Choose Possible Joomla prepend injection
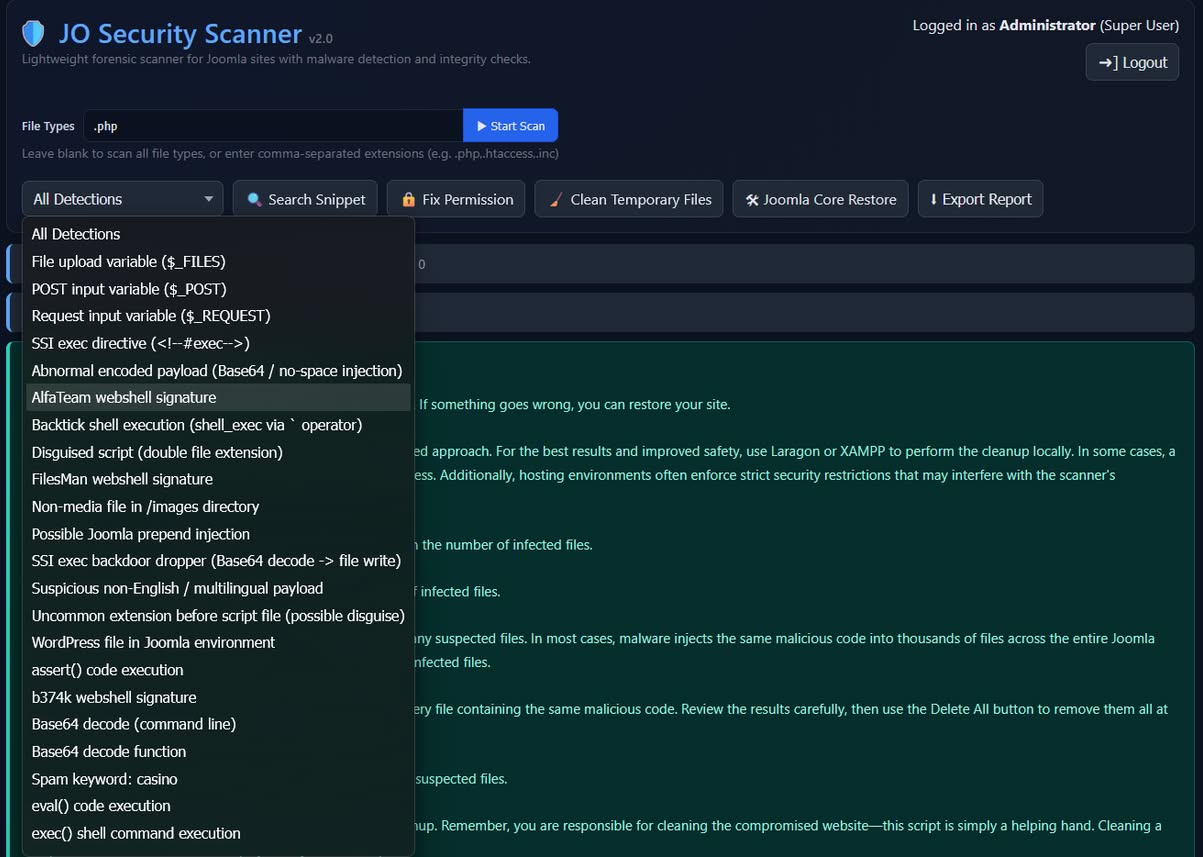The image size is (1203, 857). point(219,534)
